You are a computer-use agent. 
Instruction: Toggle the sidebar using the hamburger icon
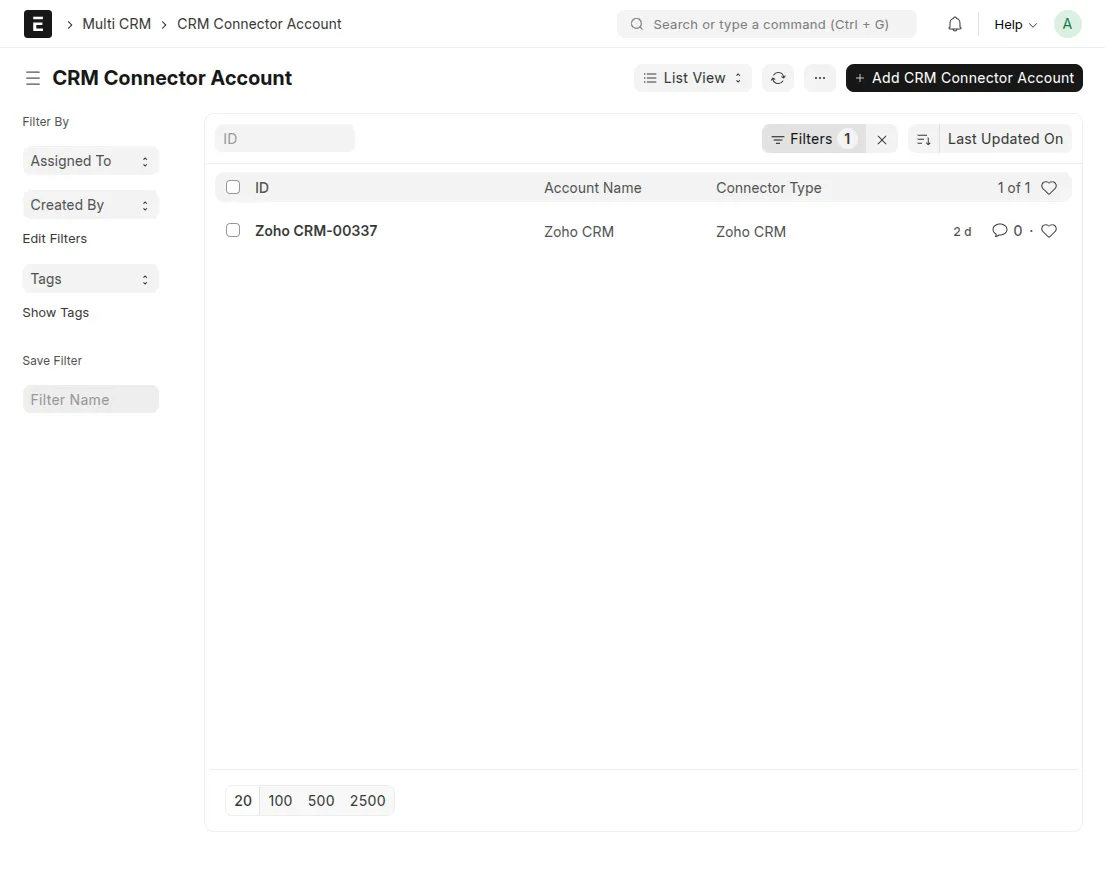pos(32,77)
